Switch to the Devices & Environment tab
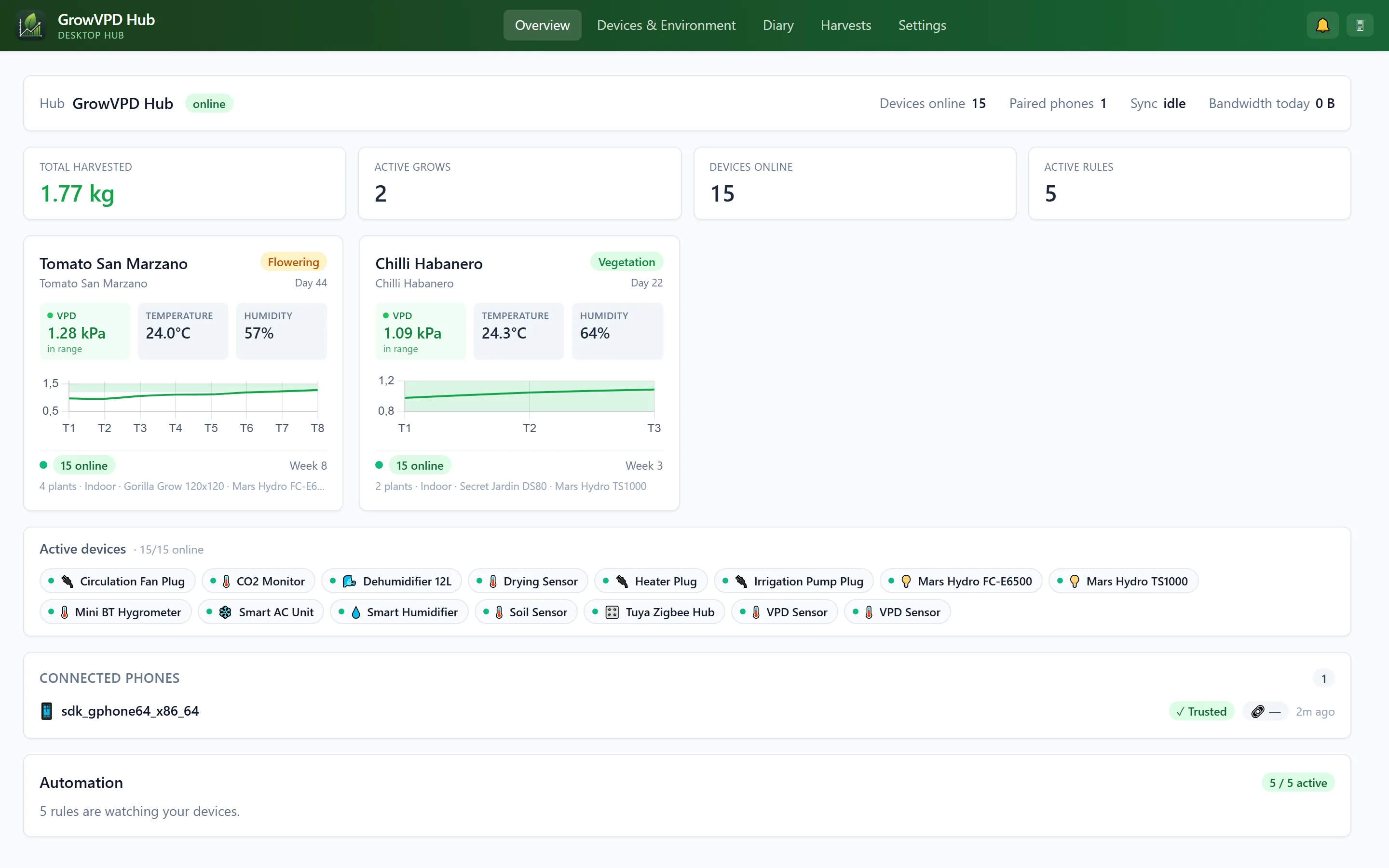 (666, 25)
